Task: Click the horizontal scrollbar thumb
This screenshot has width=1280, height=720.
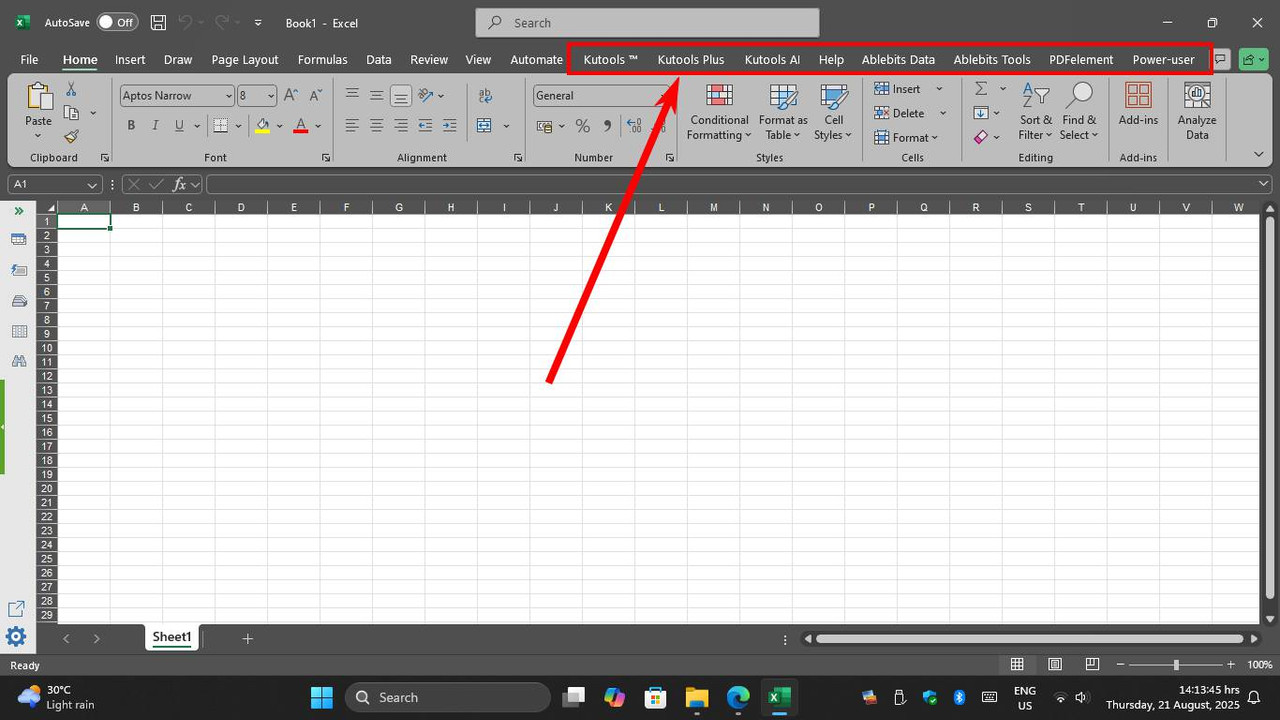Action: (1030, 638)
